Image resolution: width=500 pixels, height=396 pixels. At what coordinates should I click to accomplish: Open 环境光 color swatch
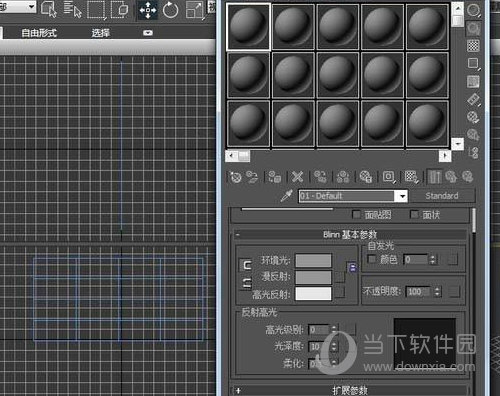(x=313, y=260)
